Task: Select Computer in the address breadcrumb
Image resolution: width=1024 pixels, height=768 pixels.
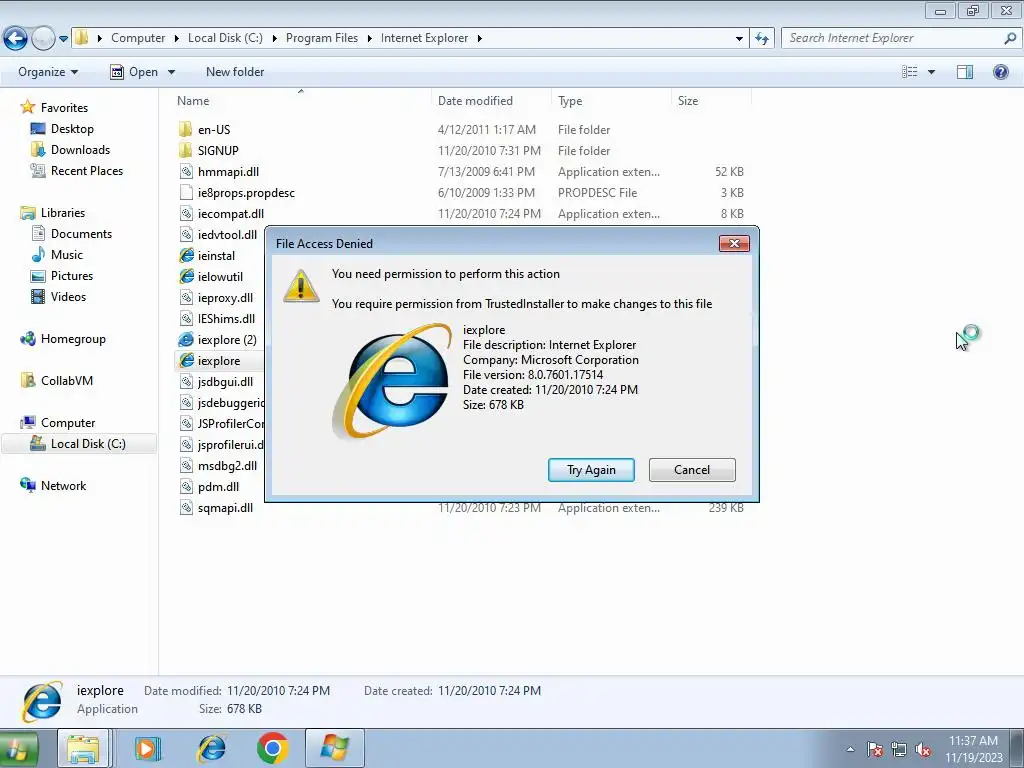Action: pyautogui.click(x=138, y=38)
